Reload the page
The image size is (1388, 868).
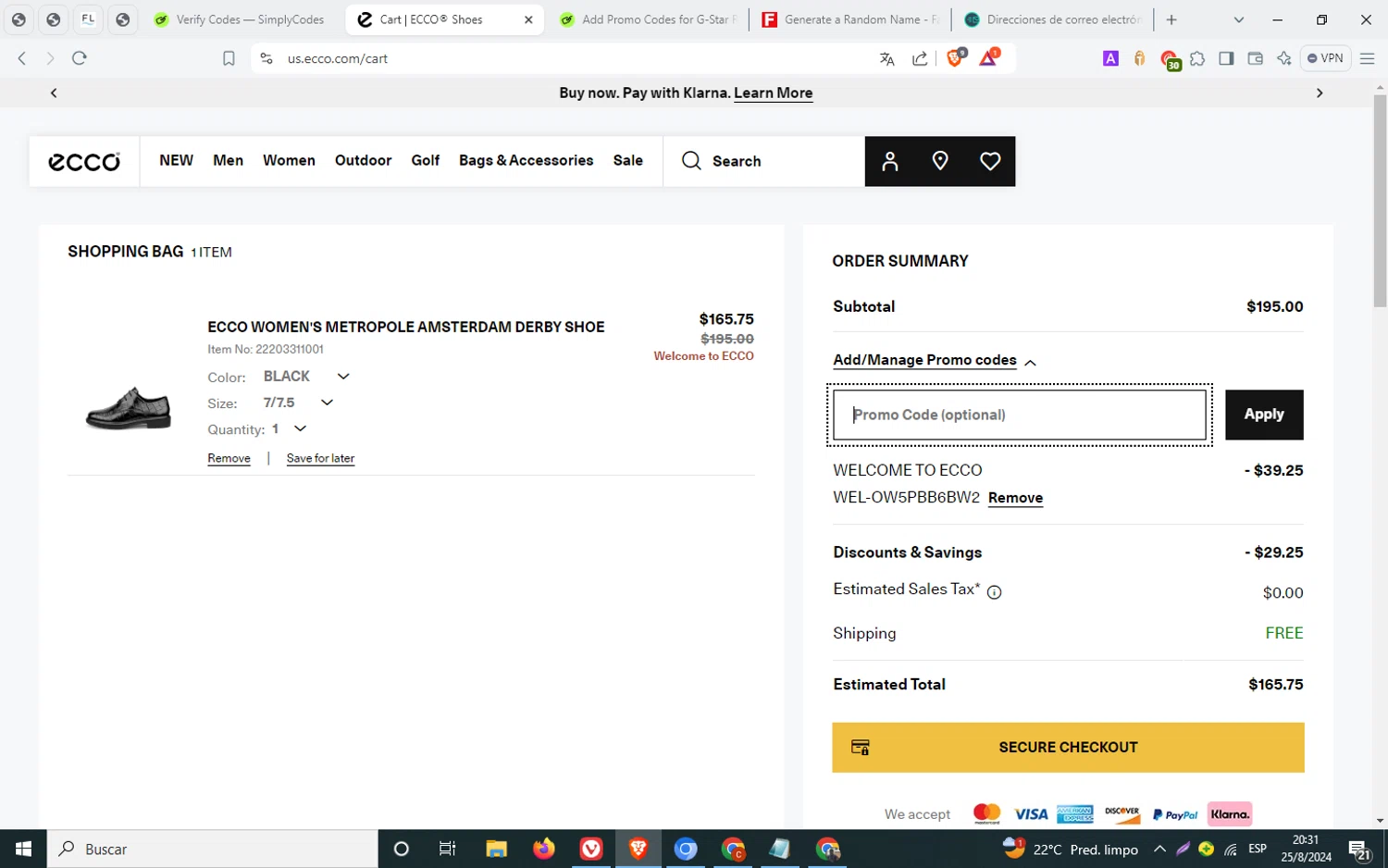(x=80, y=58)
